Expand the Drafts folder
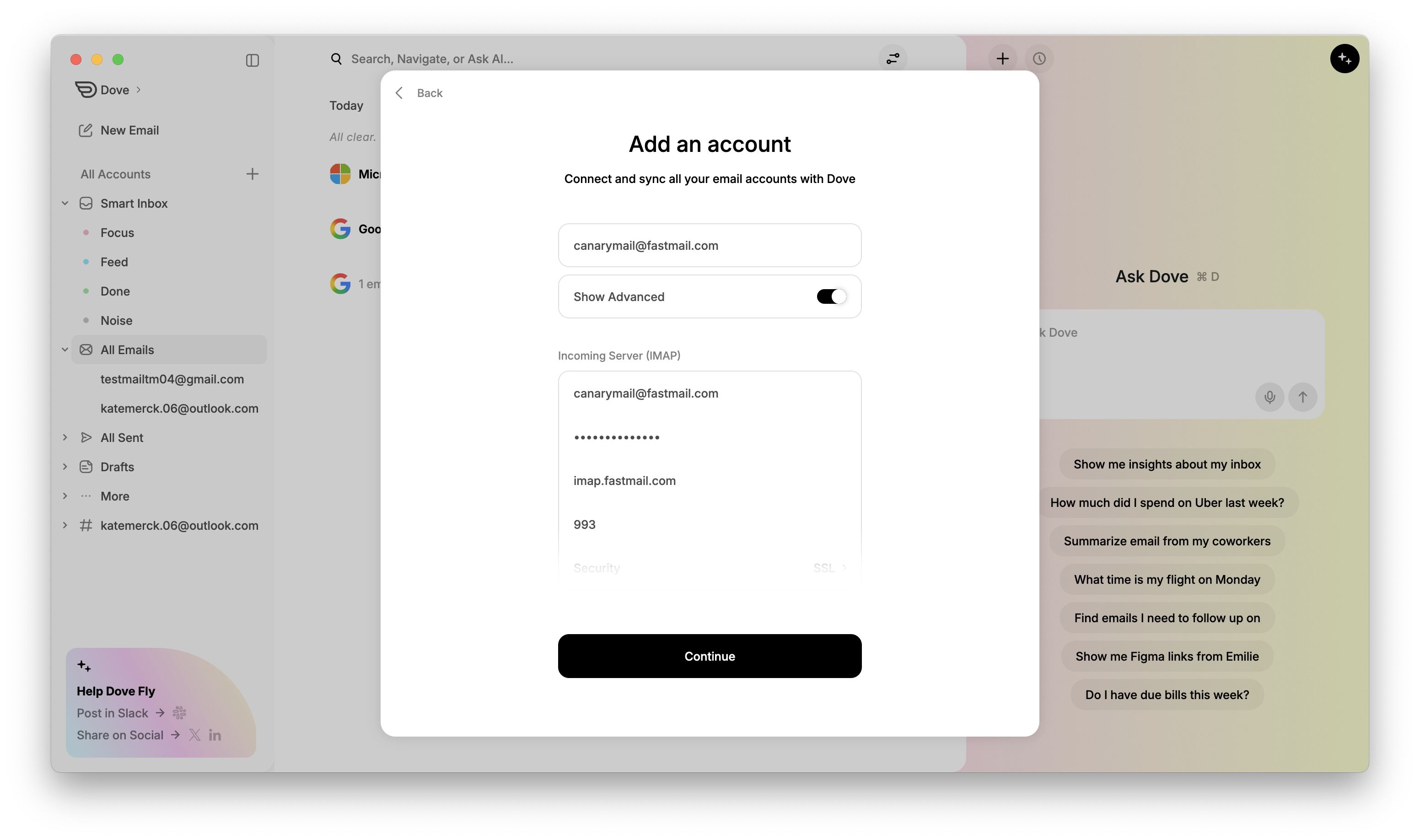The image size is (1420, 840). pyautogui.click(x=65, y=467)
